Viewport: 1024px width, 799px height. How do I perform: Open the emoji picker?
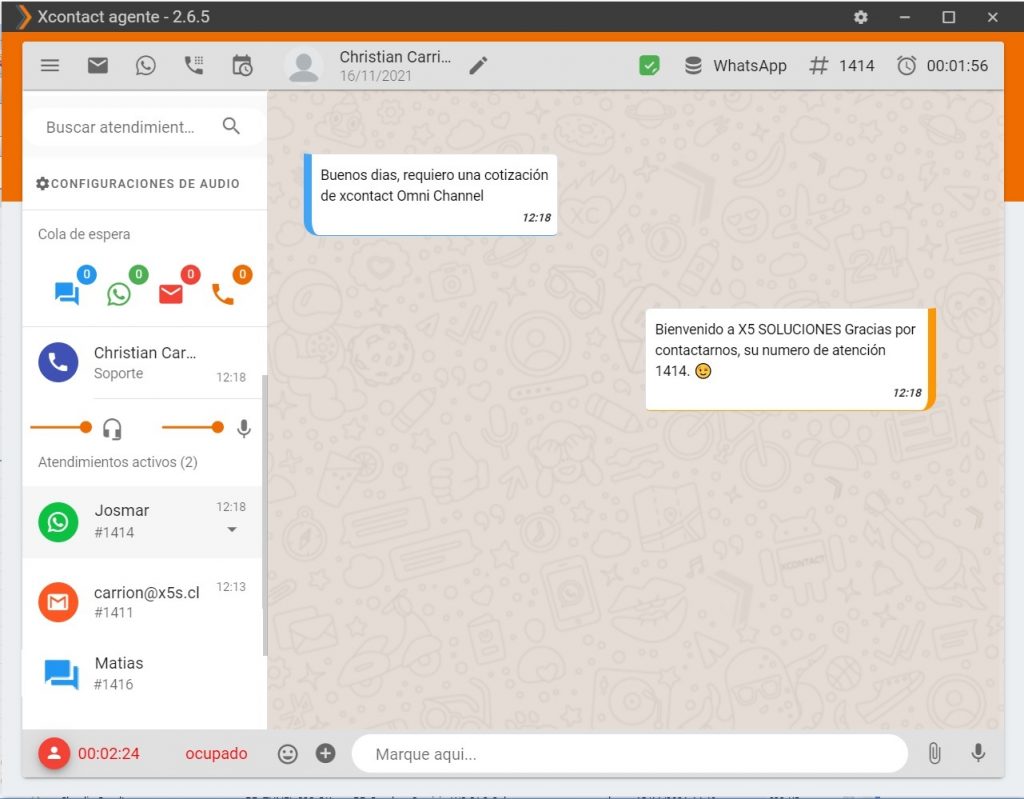click(x=287, y=754)
